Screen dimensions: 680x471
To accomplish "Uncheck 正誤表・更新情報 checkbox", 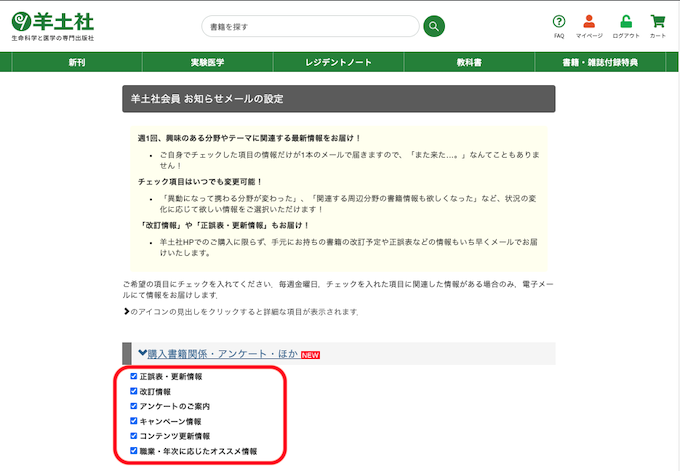I will (x=134, y=377).
